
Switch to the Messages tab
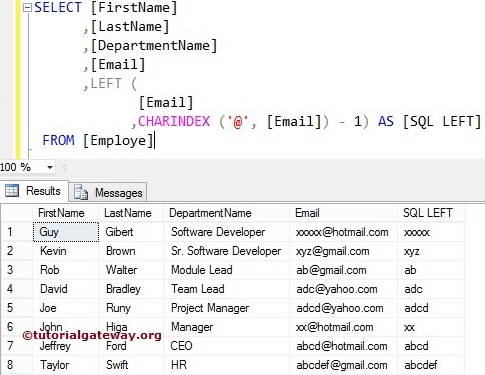click(108, 192)
